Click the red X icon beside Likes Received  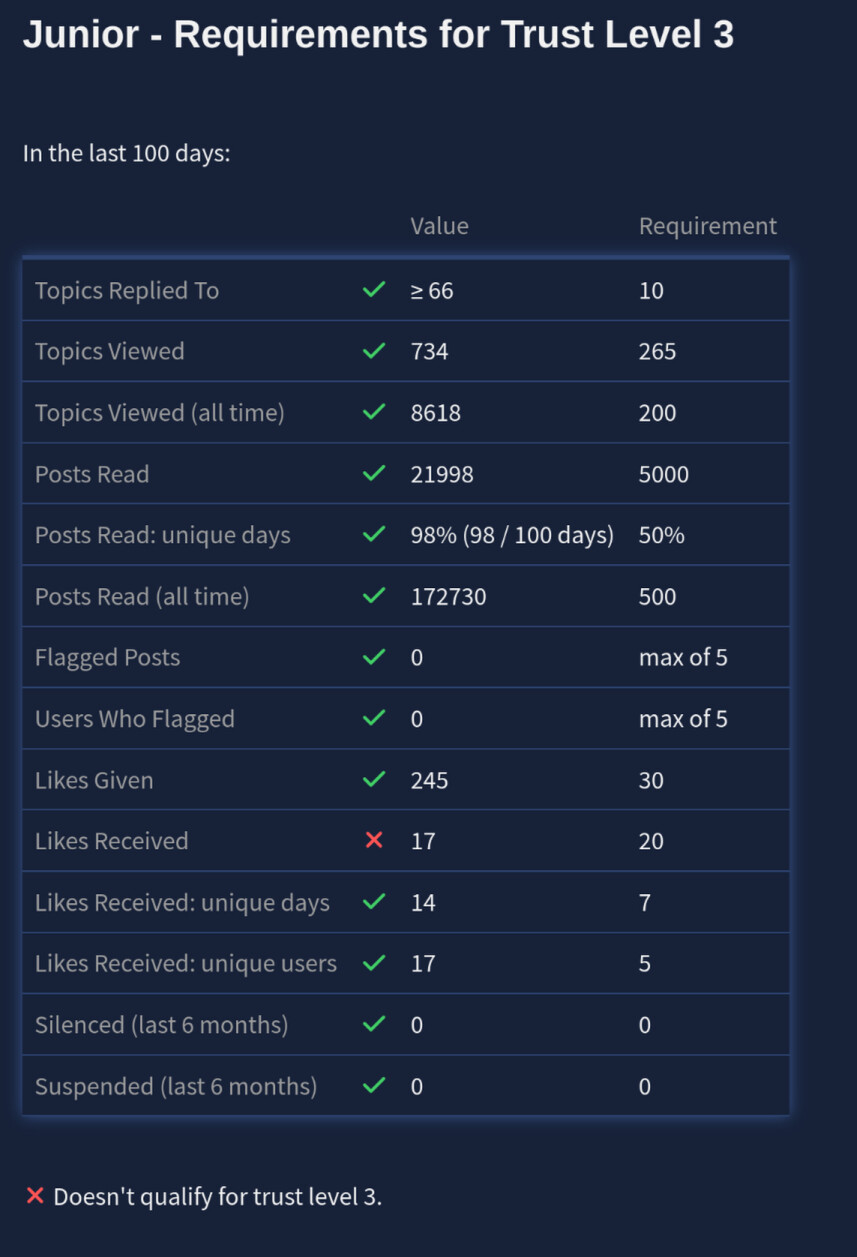click(x=374, y=841)
